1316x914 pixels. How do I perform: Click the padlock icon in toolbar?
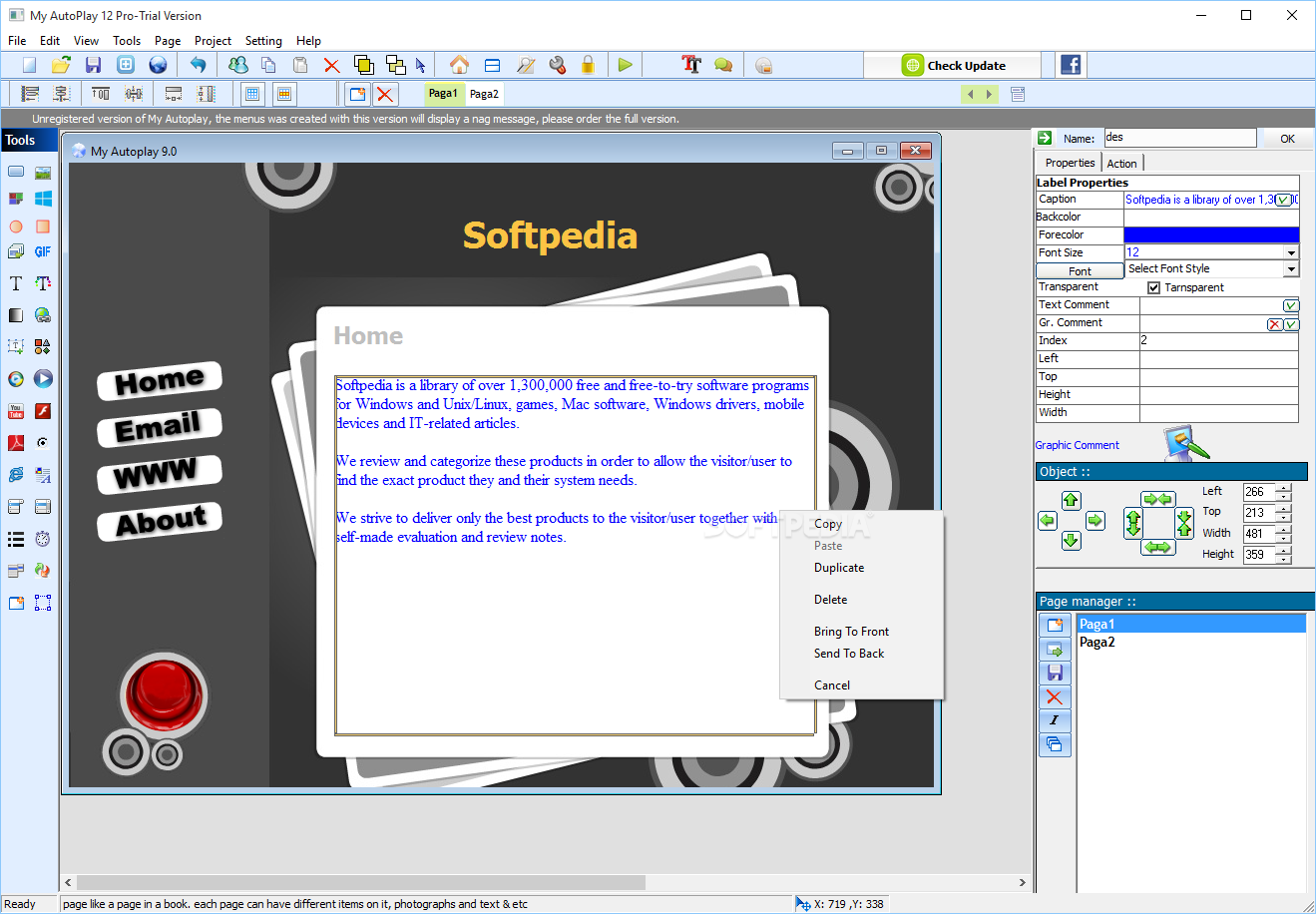coord(588,65)
